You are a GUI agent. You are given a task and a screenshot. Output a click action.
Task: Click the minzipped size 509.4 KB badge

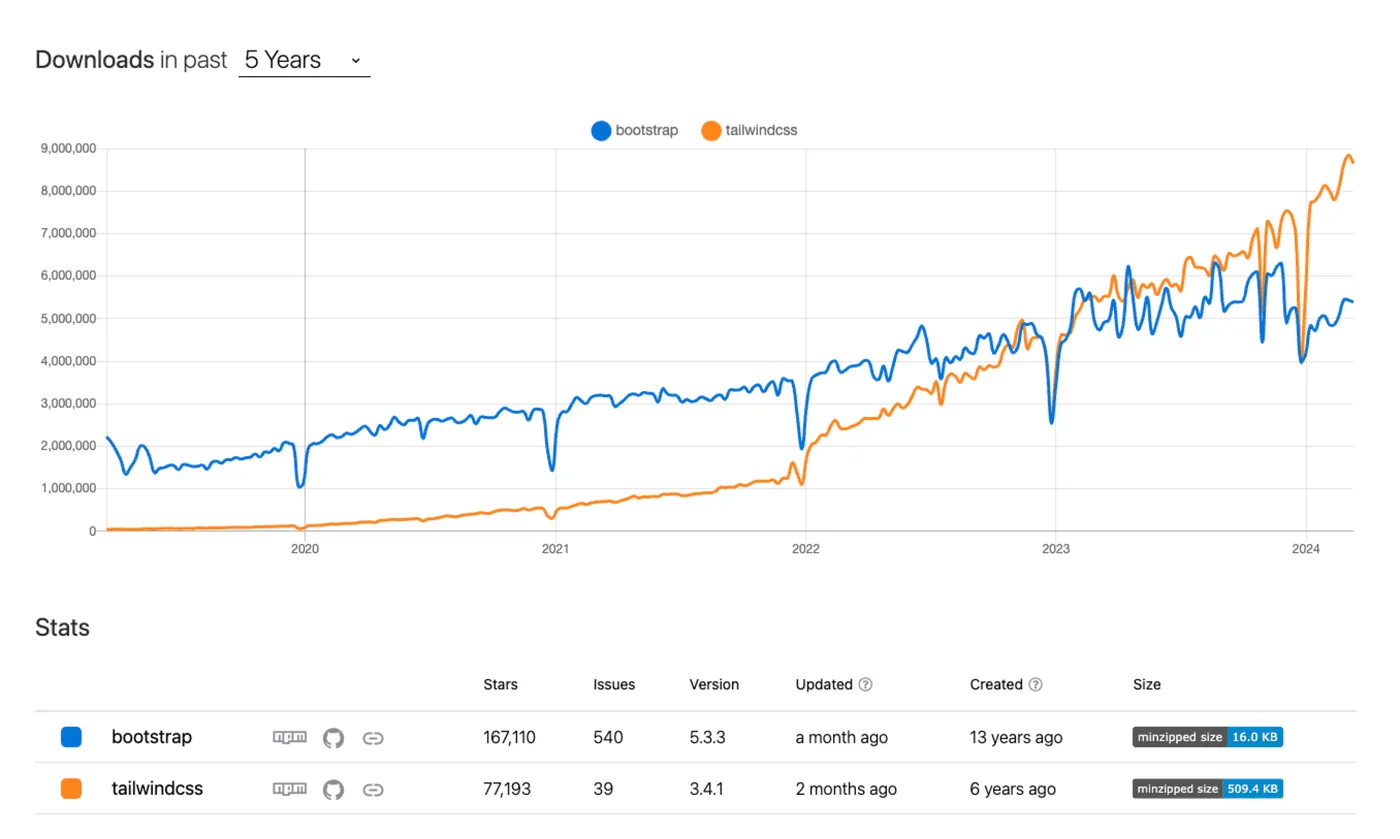click(x=1208, y=788)
